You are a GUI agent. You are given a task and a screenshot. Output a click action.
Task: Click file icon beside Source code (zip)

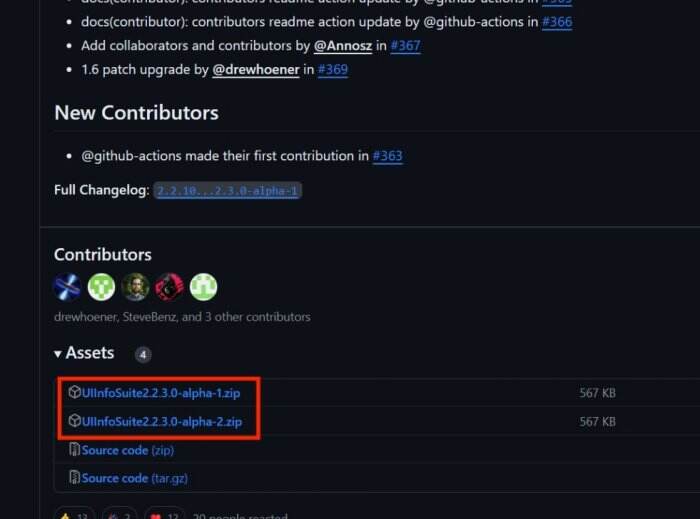pos(75,450)
